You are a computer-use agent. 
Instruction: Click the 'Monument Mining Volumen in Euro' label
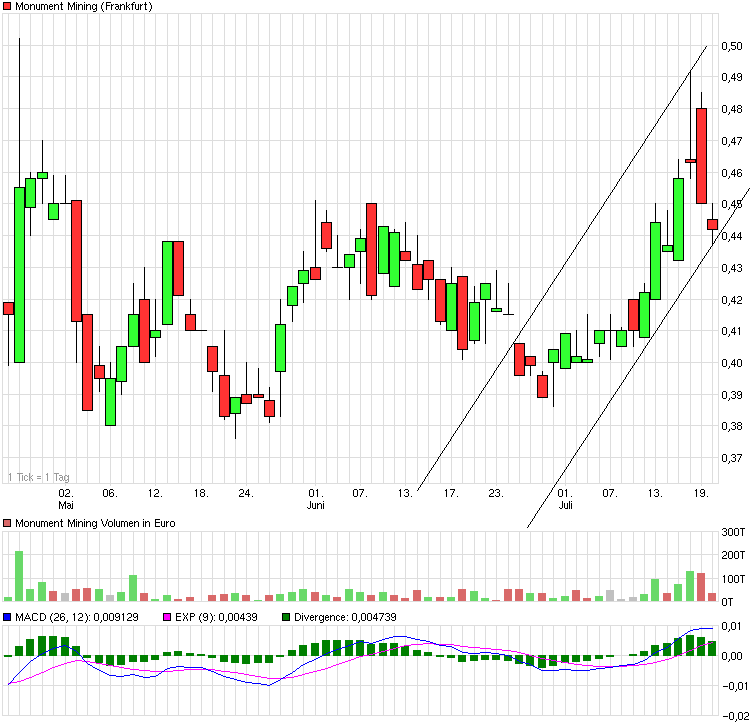[x=95, y=523]
